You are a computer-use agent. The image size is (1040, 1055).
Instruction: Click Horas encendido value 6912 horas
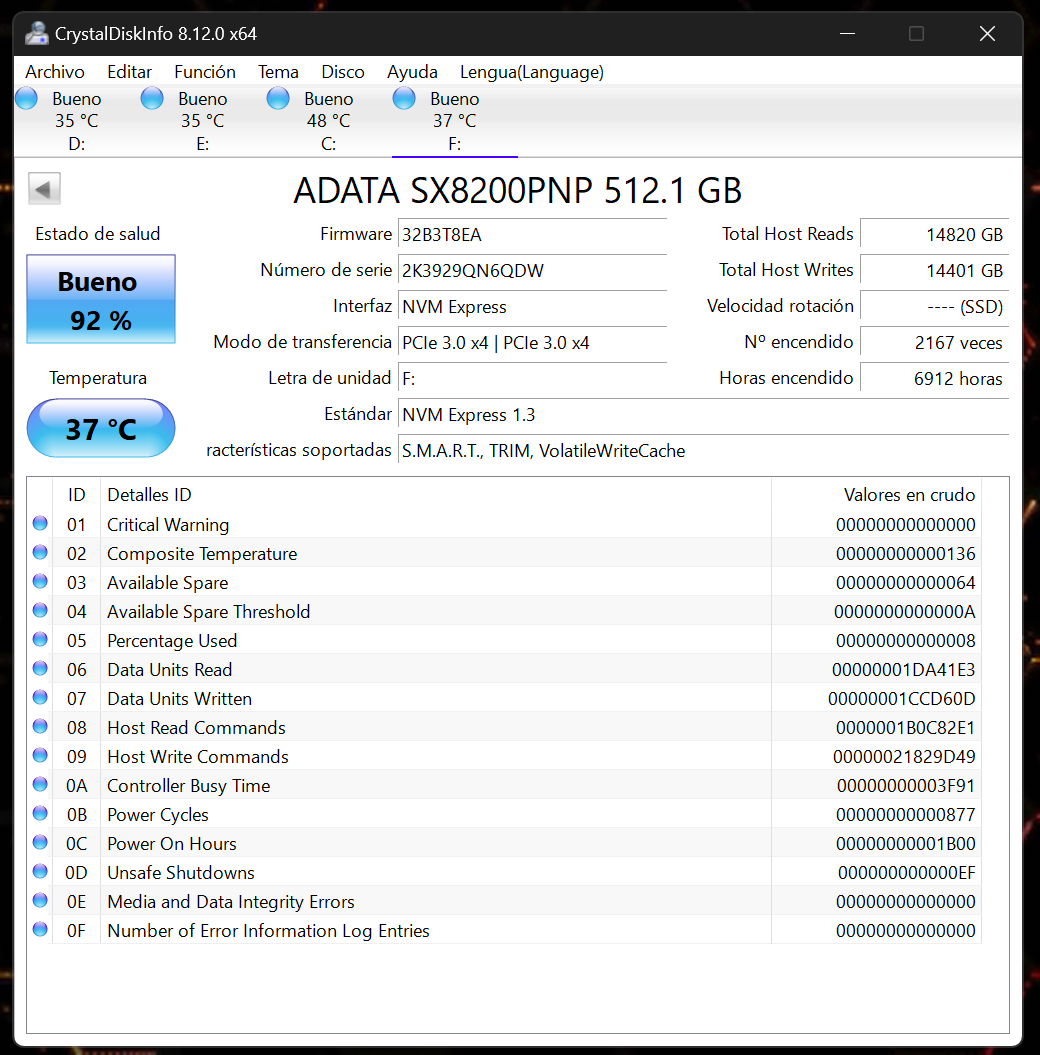click(x=934, y=379)
